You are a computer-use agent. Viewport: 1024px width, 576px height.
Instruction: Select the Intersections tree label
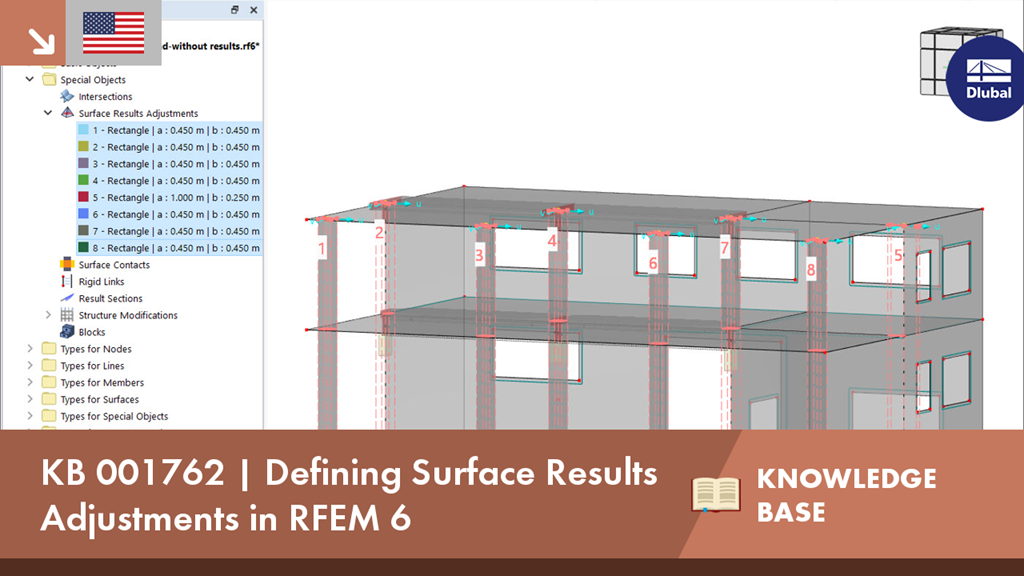tap(105, 97)
